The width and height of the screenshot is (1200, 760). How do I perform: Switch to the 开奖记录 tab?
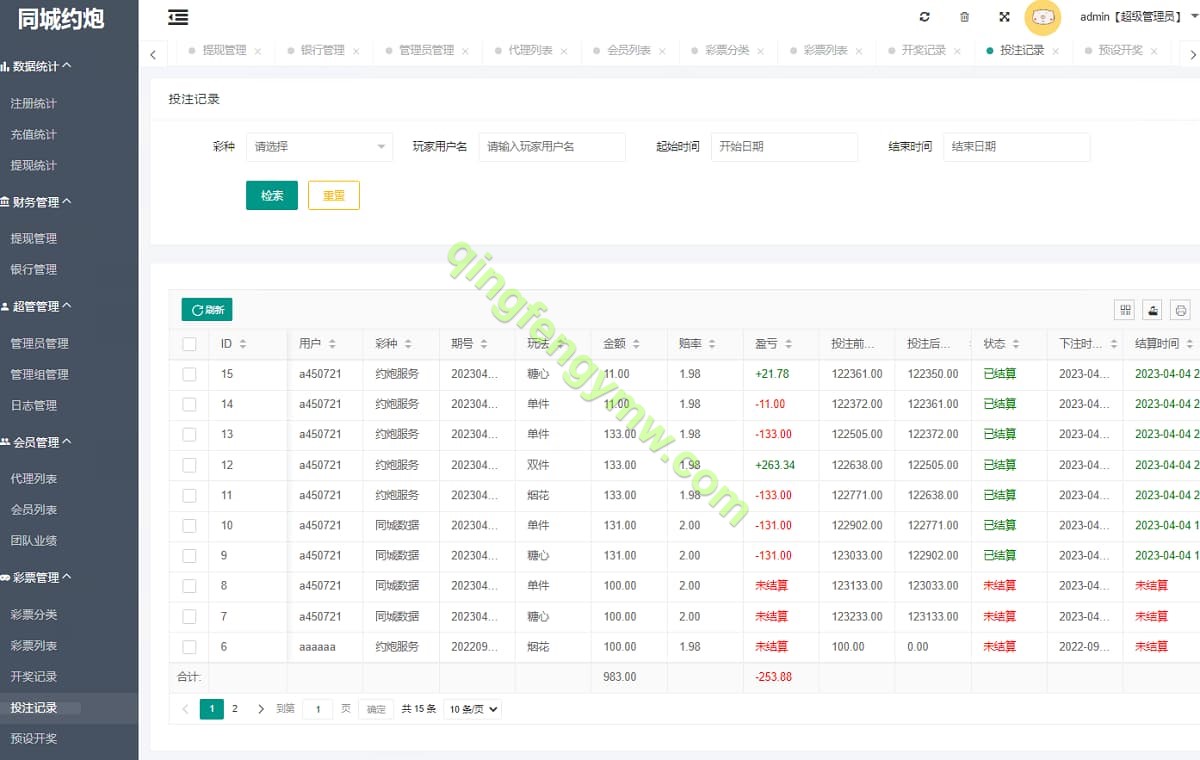[922, 50]
